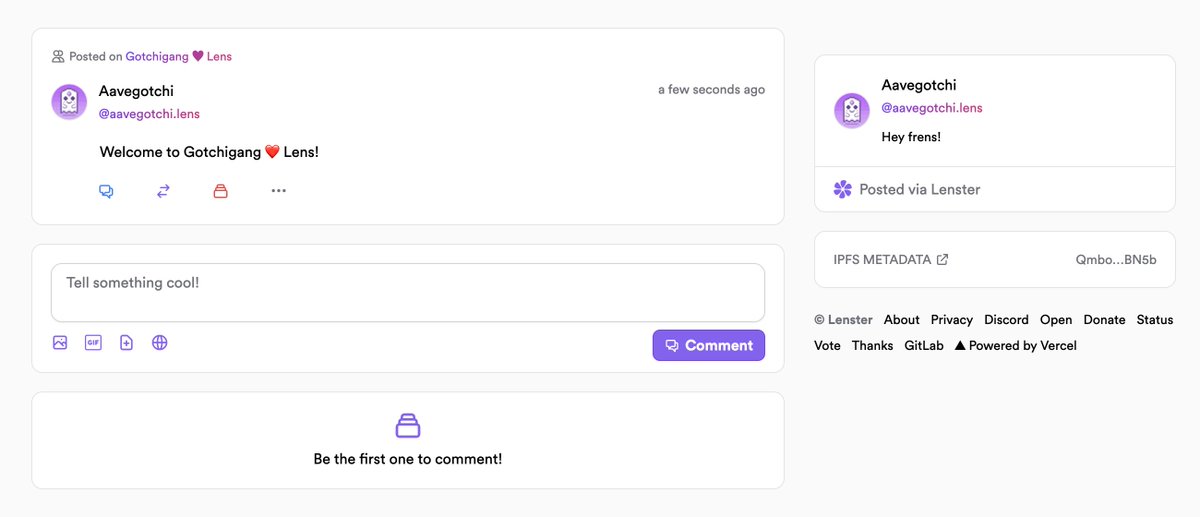Click the Qmbo...BN5b hash value
This screenshot has width=1200, height=517.
[1116, 259]
